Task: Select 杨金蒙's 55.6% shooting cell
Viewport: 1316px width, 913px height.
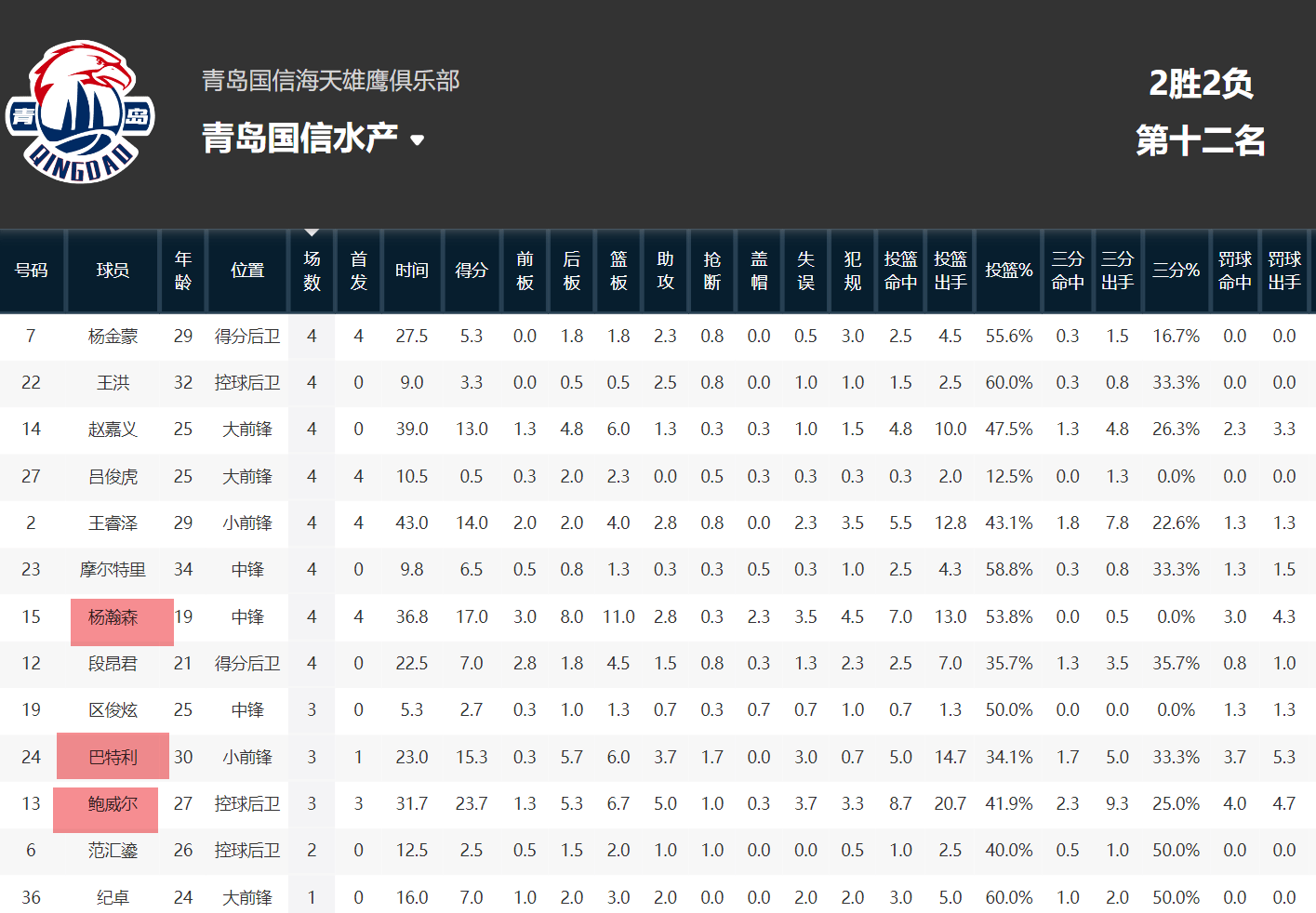Action: point(1009,337)
